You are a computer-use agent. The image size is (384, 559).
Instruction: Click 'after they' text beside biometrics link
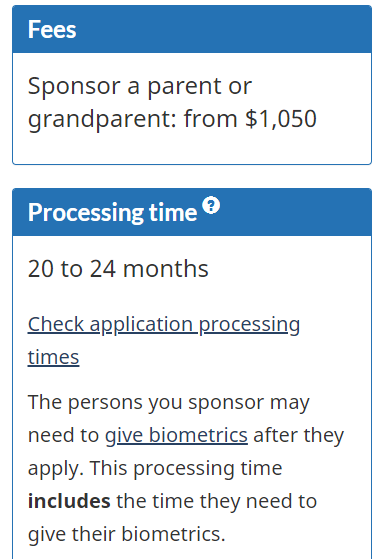(x=298, y=436)
